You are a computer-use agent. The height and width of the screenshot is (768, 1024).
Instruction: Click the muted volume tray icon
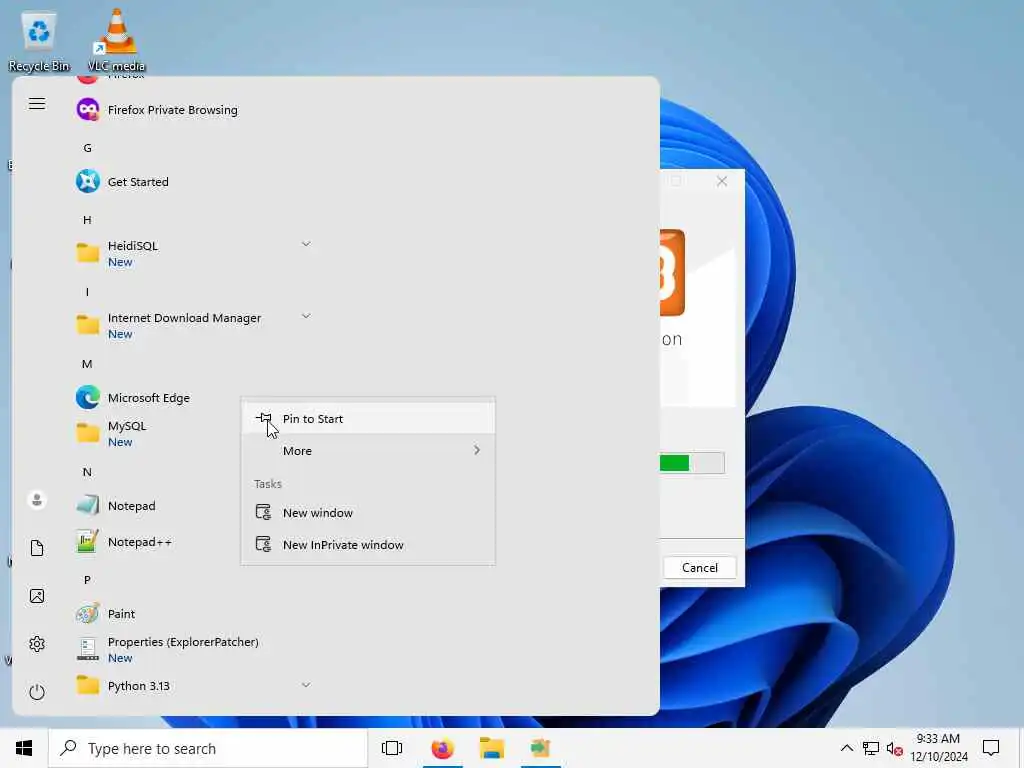click(x=895, y=748)
